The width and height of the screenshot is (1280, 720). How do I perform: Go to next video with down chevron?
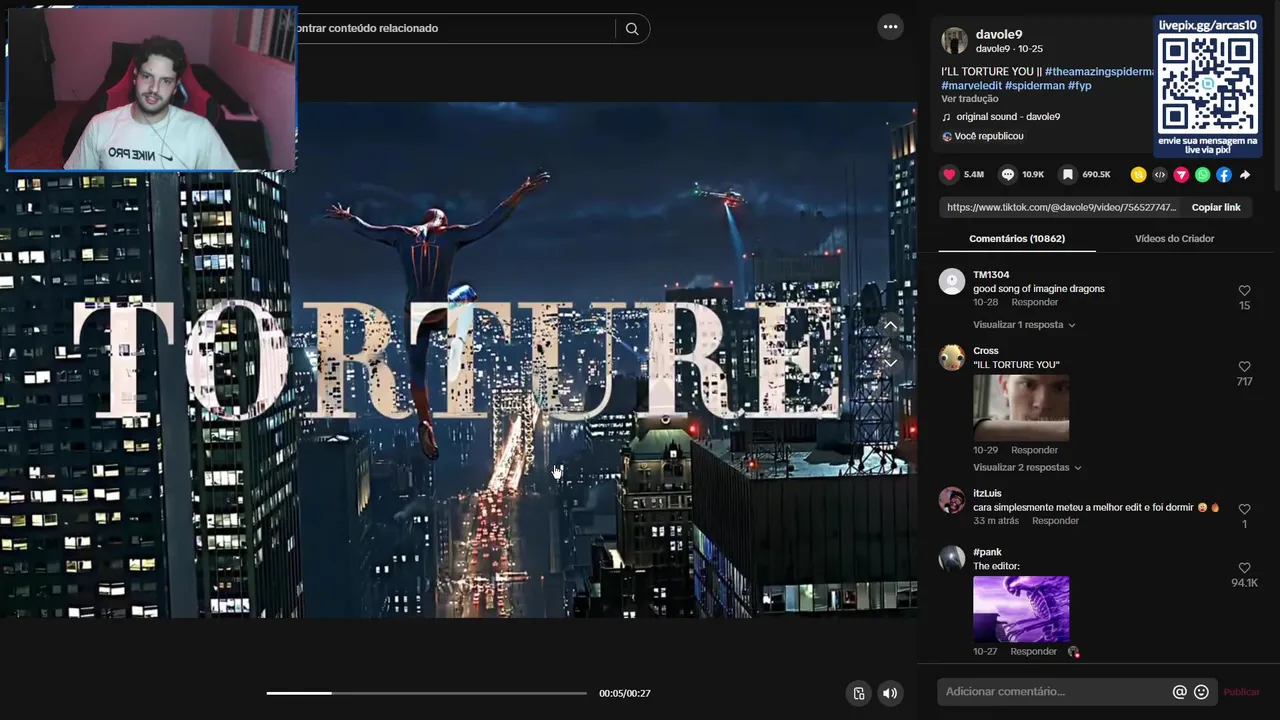point(890,364)
